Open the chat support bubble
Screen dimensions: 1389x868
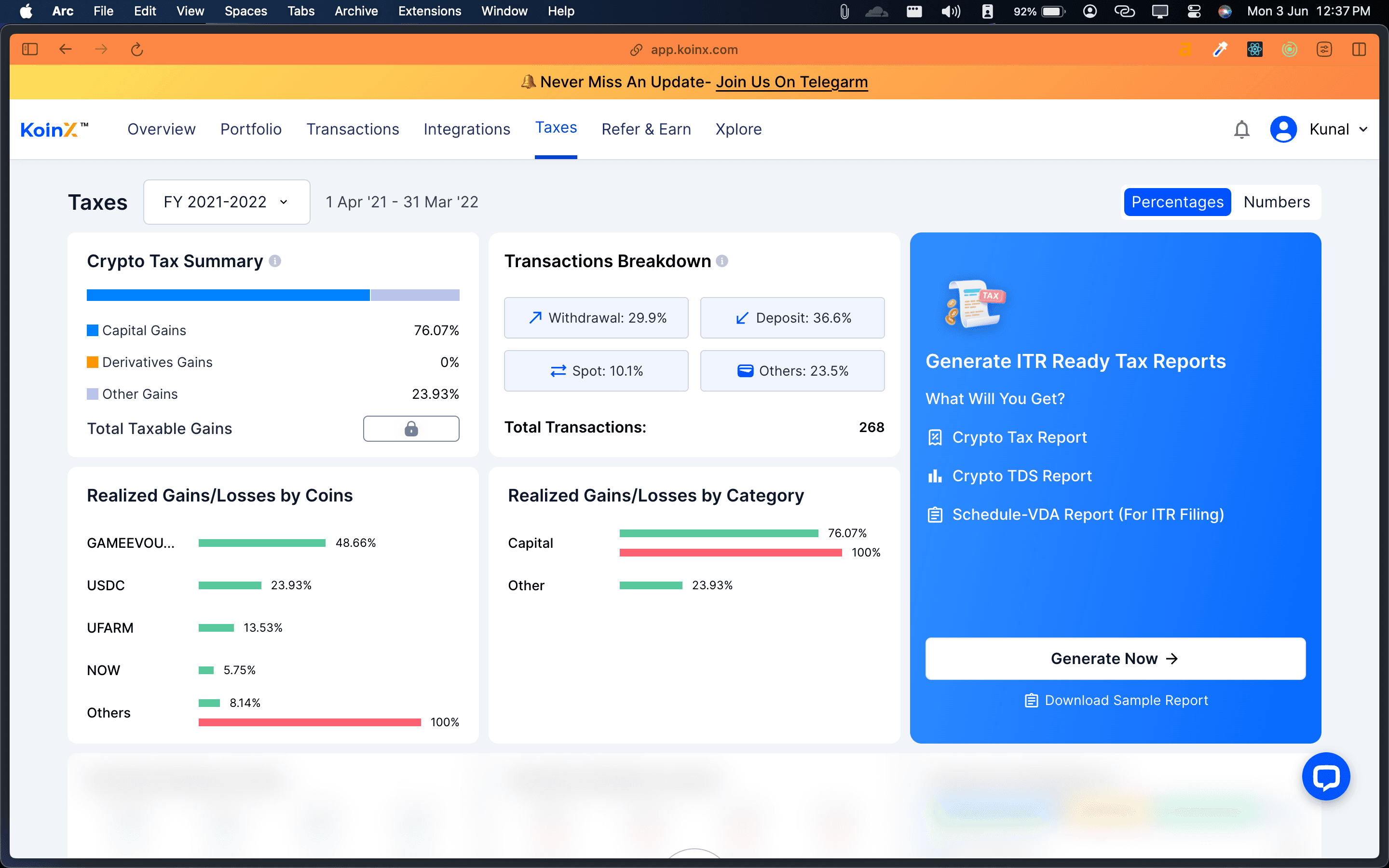coord(1325,776)
